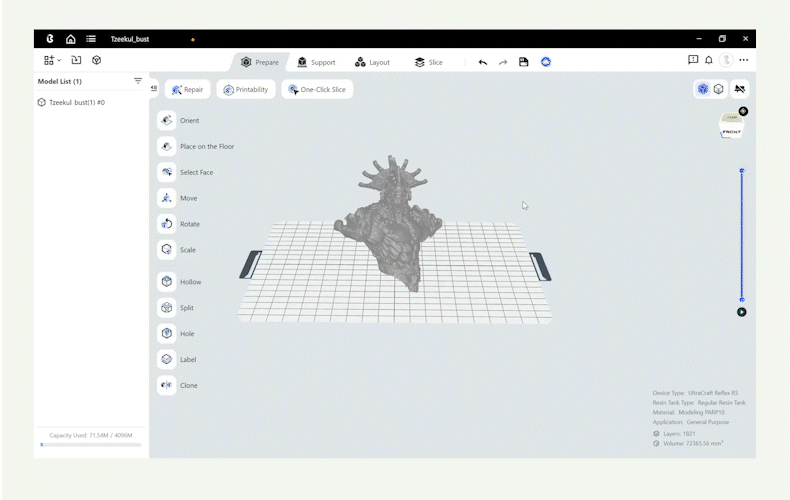Enable the wireframe cube view mode
This screenshot has width=790, height=500.
pos(718,89)
